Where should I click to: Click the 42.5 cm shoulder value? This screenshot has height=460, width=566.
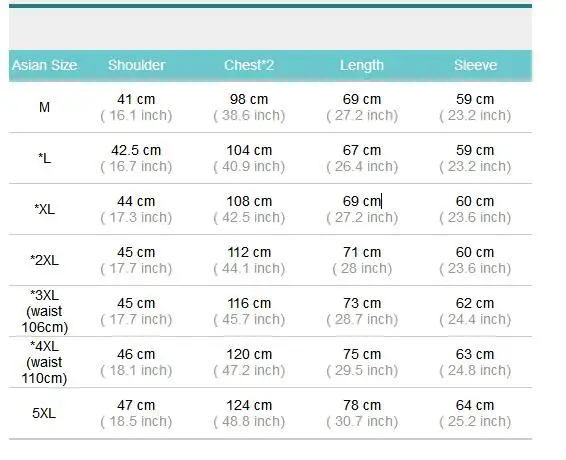click(136, 150)
